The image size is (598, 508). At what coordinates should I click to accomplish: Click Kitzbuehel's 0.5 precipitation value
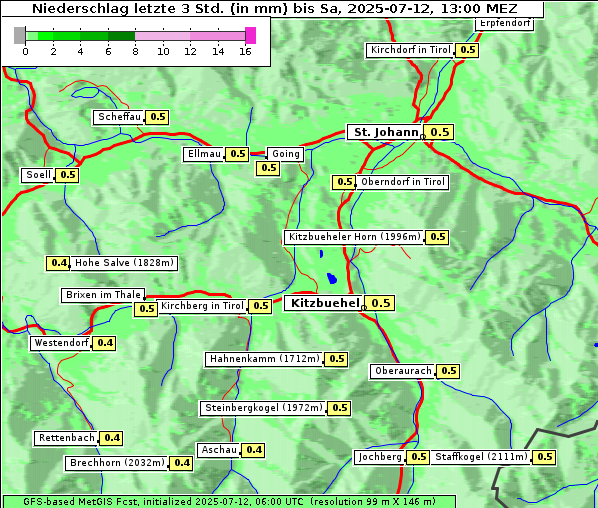380,304
